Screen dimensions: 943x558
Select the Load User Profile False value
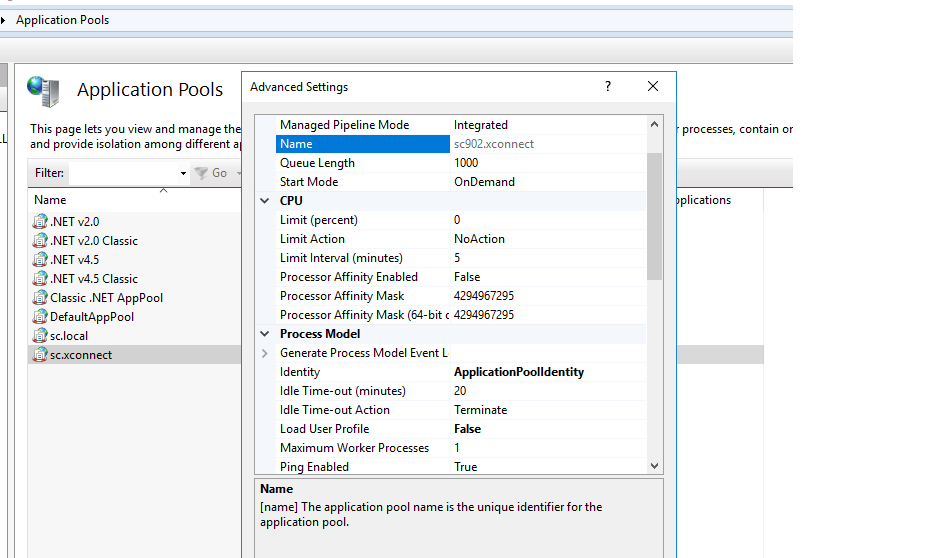[x=467, y=429]
